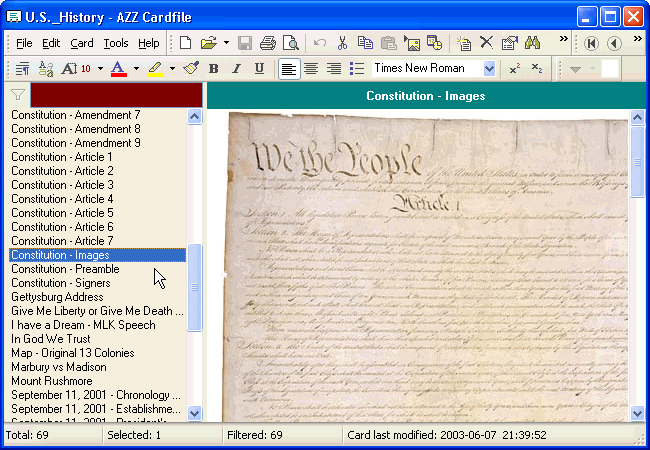Delete card X icon

tap(486, 43)
